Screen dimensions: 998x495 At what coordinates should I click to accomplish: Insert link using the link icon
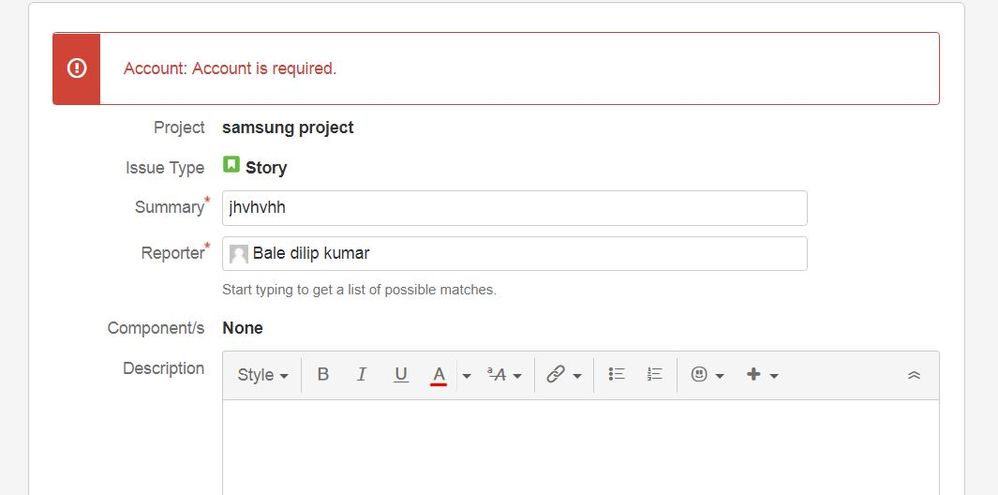(555, 375)
